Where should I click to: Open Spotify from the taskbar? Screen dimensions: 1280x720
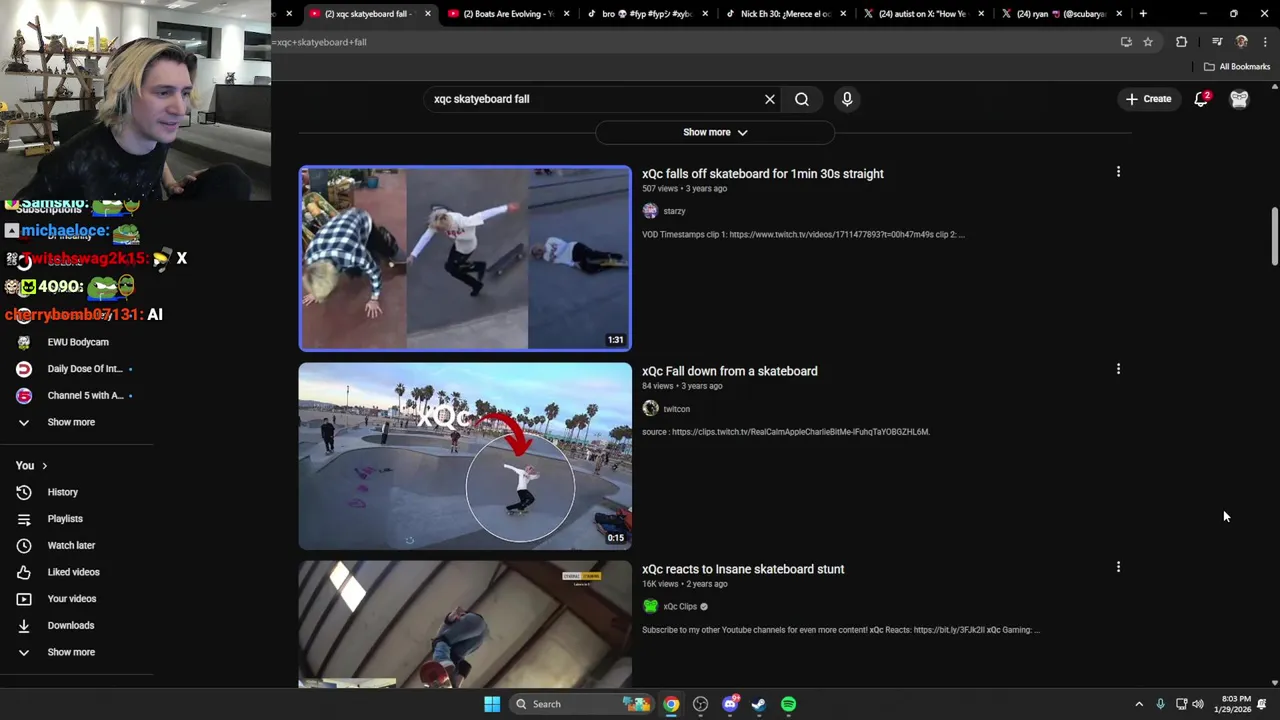(x=788, y=704)
